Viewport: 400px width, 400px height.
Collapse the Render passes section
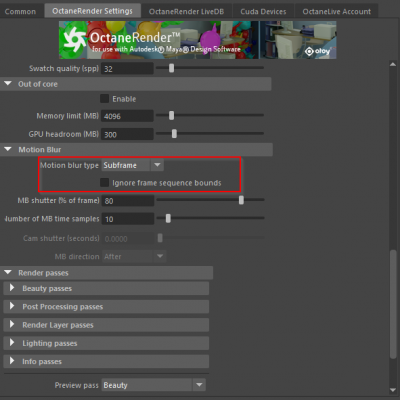click(8, 273)
